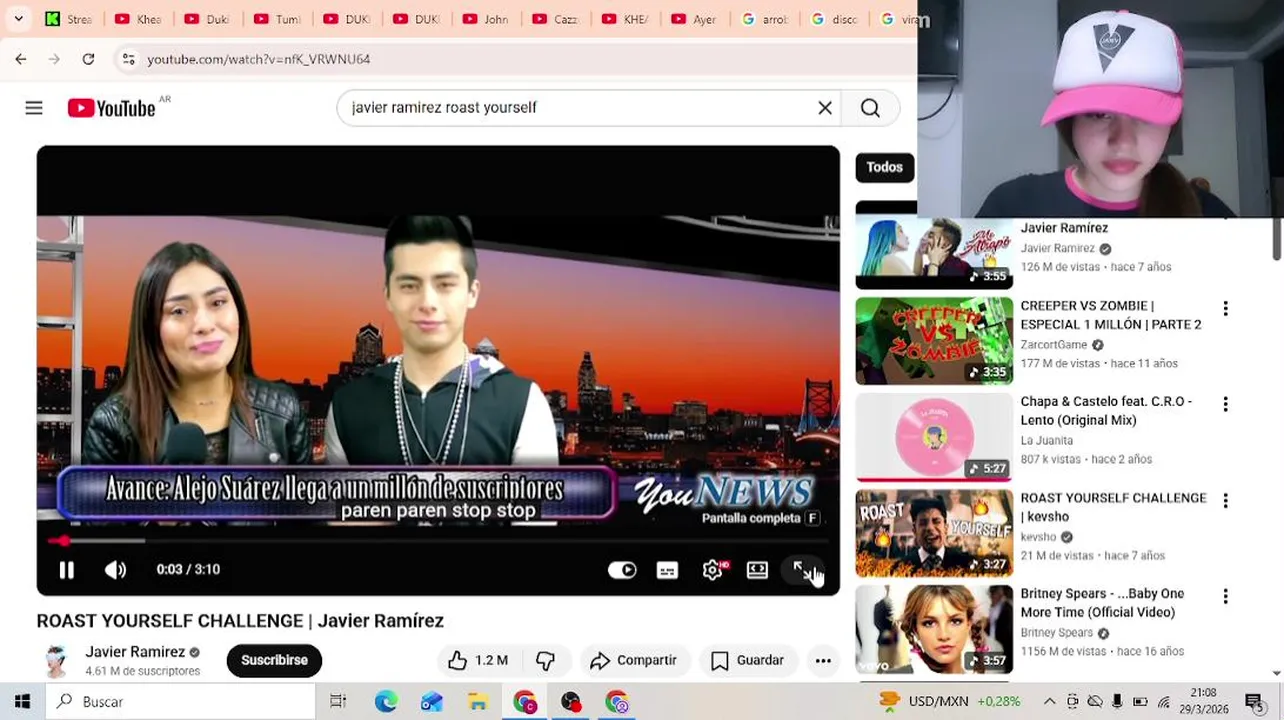Open options menu for Chapa & Castelo video
The width and height of the screenshot is (1284, 720).
(1225, 405)
